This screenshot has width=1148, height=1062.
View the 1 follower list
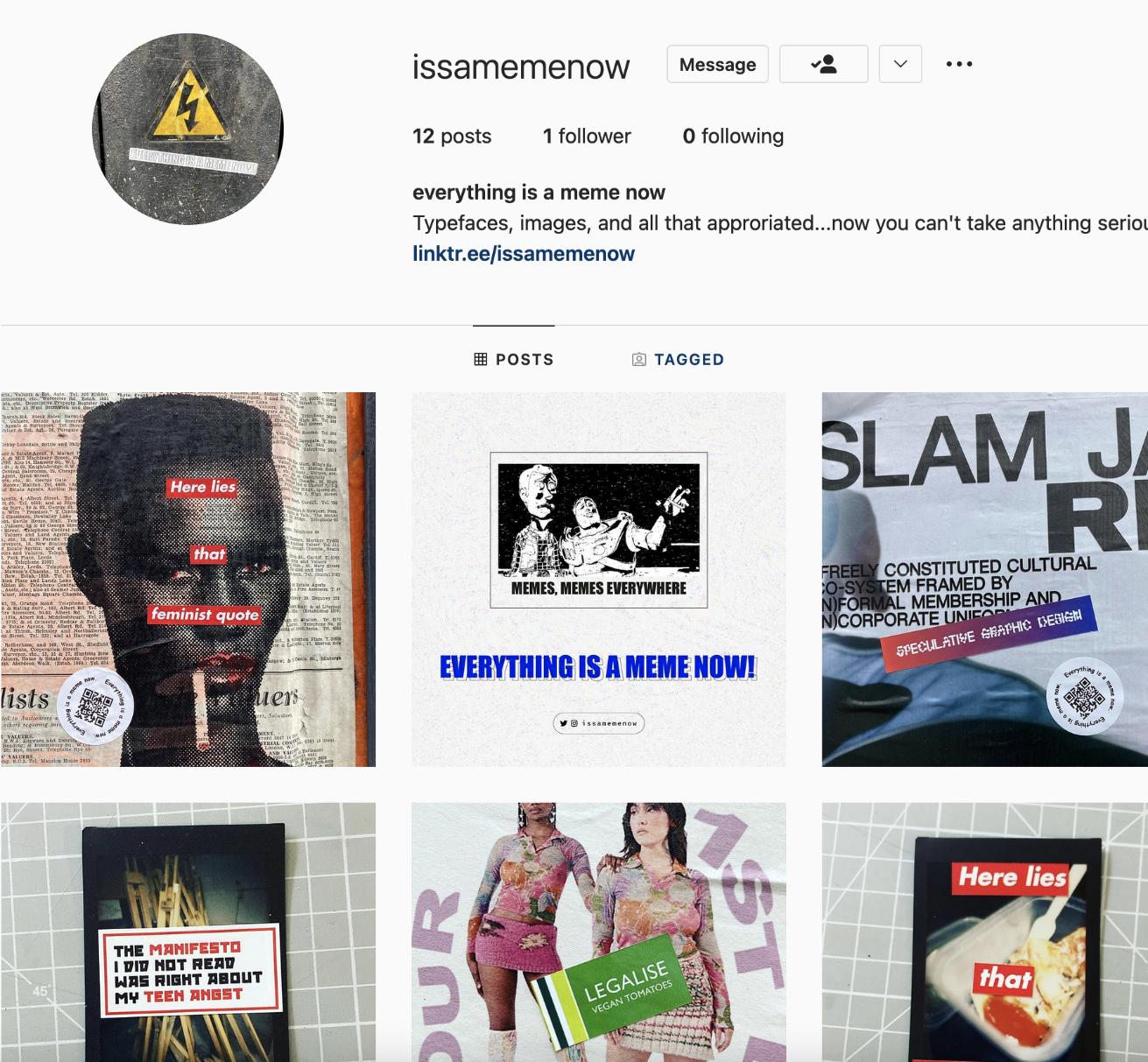pyautogui.click(x=587, y=136)
